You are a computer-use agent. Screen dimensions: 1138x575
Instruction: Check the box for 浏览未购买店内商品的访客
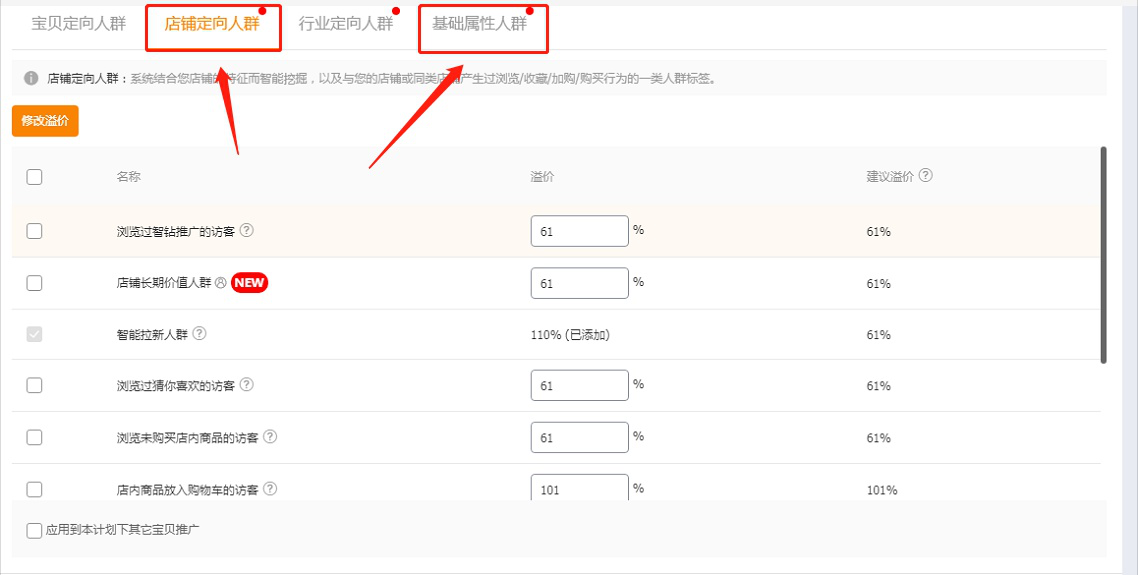tap(35, 437)
